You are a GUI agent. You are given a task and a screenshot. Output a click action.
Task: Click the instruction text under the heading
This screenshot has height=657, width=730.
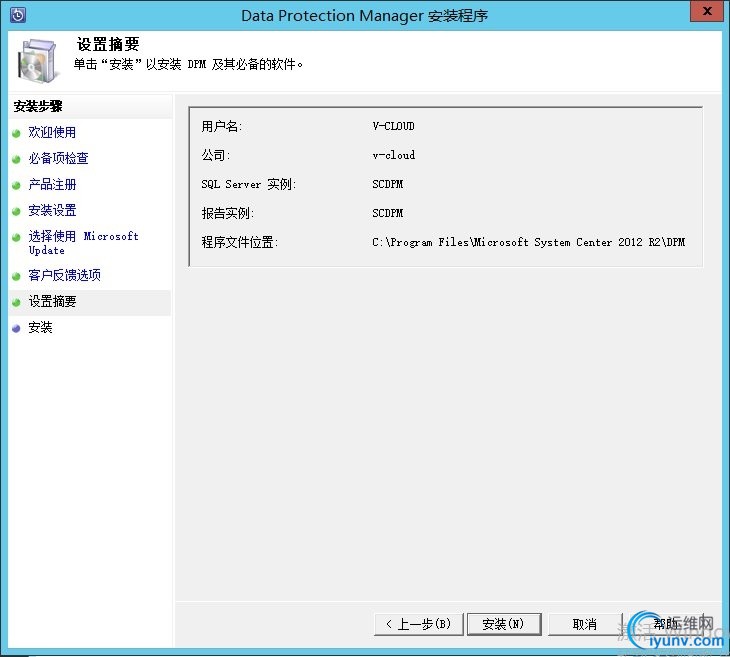point(189,64)
